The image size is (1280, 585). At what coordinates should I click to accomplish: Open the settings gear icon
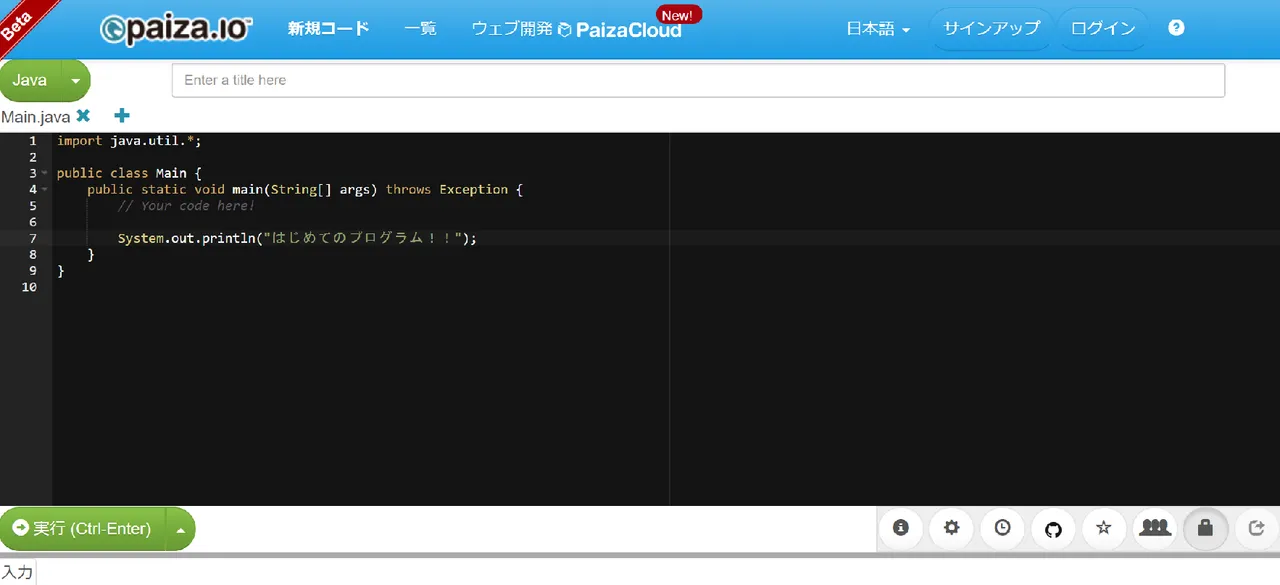coord(952,528)
